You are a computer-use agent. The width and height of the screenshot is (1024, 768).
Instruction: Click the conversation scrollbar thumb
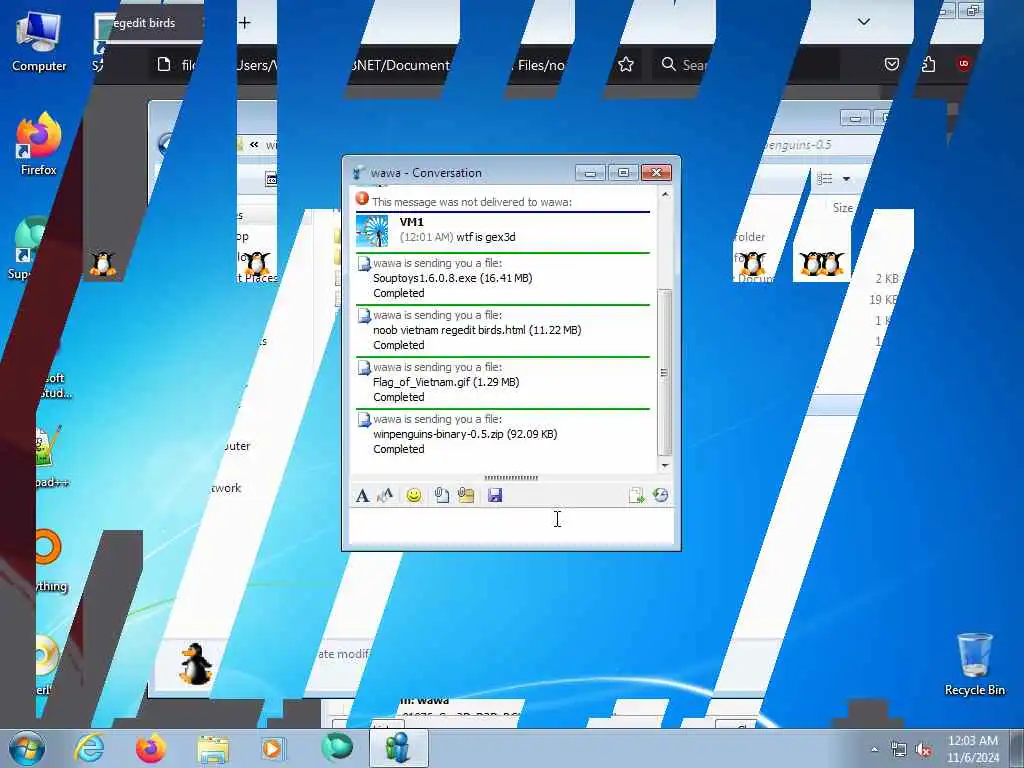coord(665,372)
